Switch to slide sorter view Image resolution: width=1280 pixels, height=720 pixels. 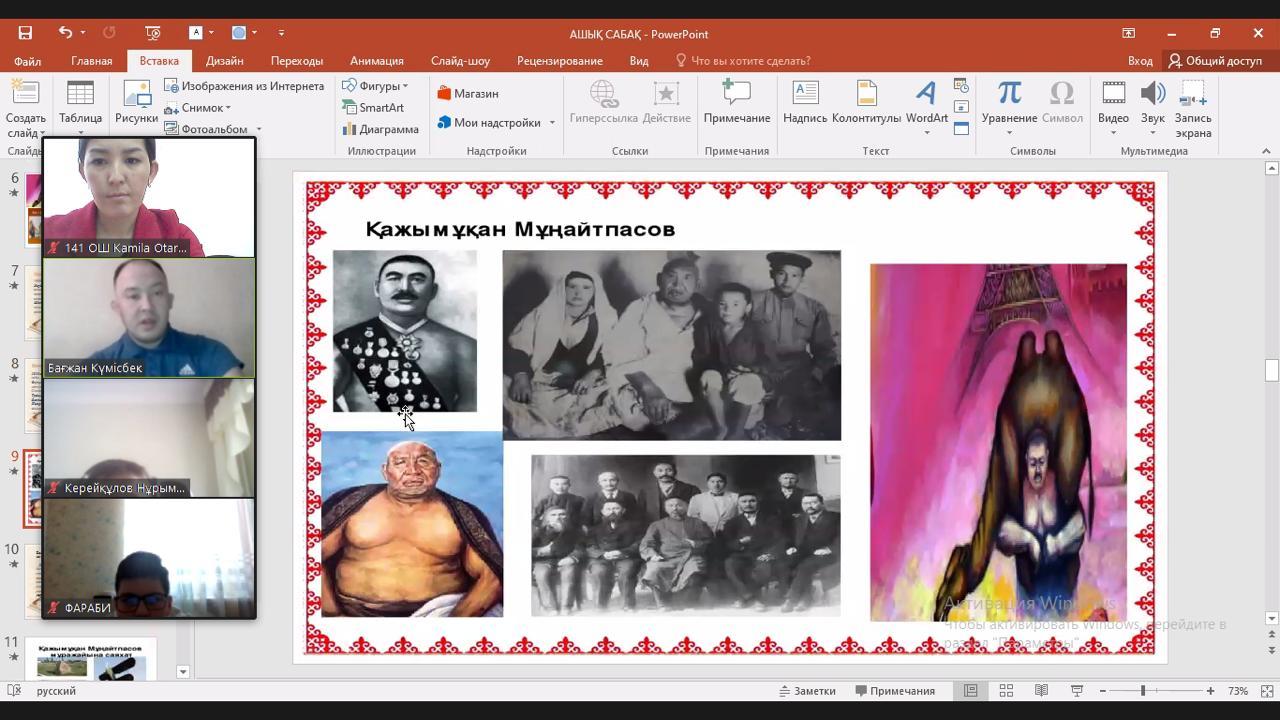[1006, 691]
